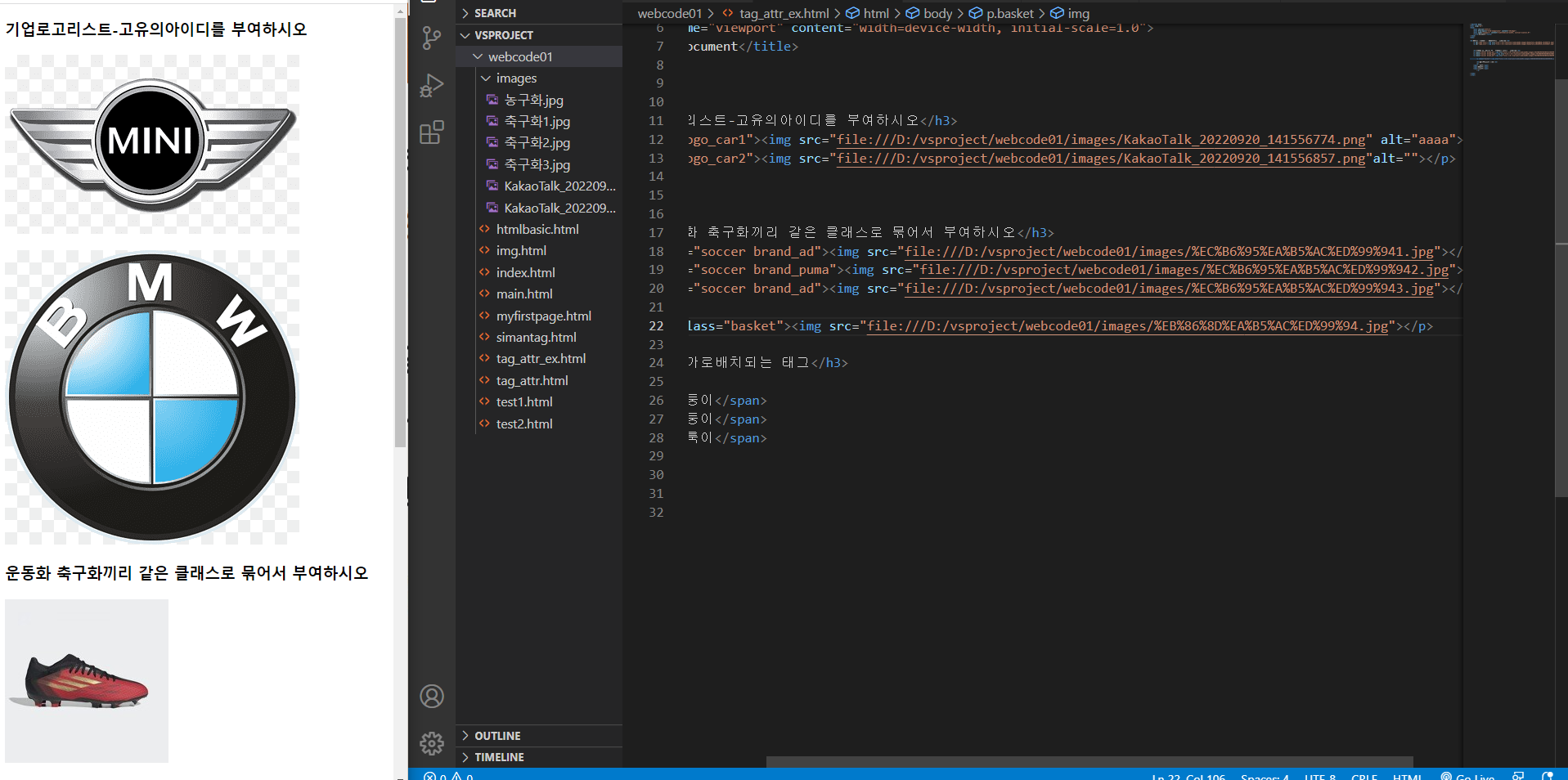
Task: Change the HTML language mode
Action: pyautogui.click(x=1408, y=776)
